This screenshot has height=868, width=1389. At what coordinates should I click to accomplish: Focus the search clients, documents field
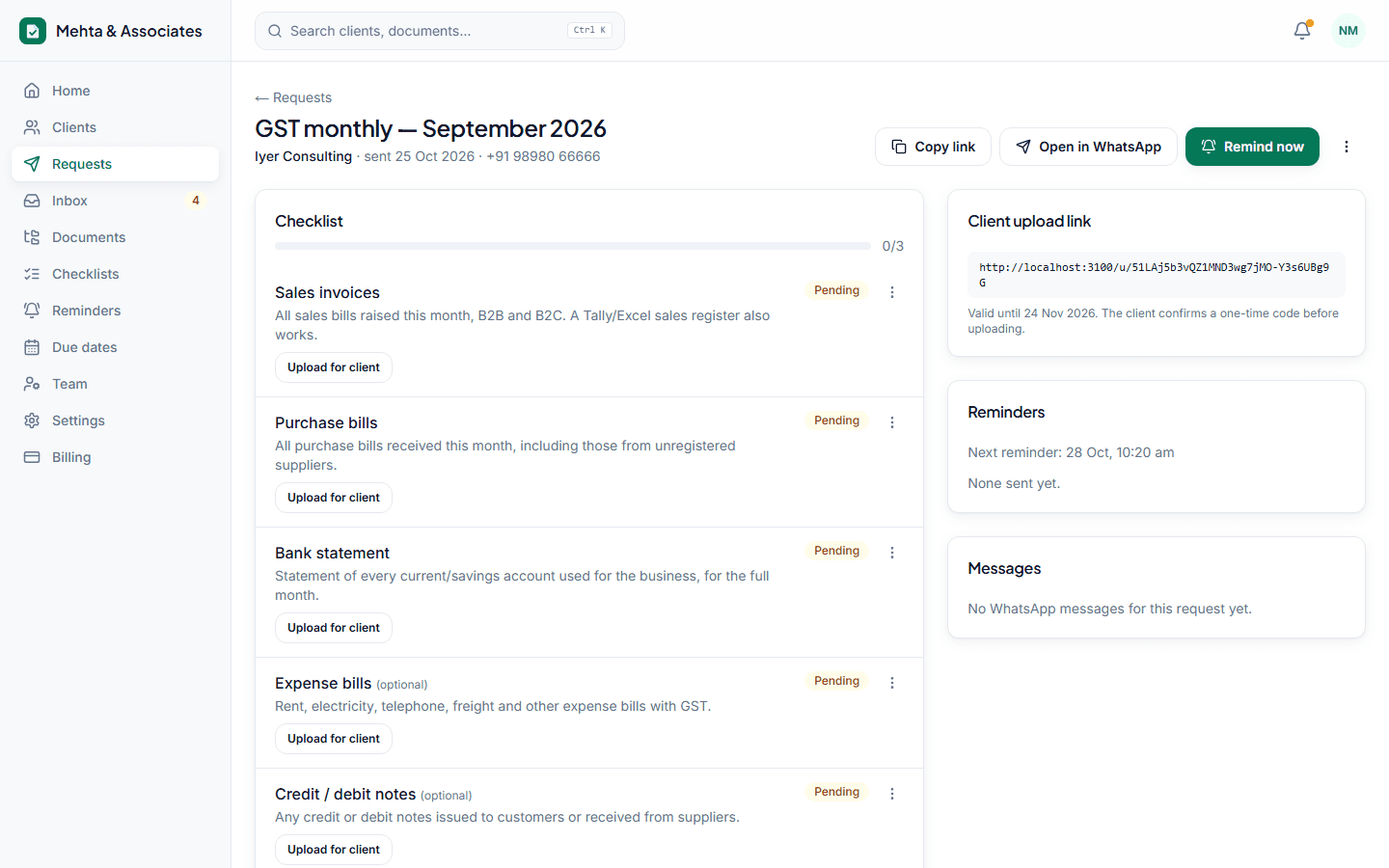coord(440,31)
